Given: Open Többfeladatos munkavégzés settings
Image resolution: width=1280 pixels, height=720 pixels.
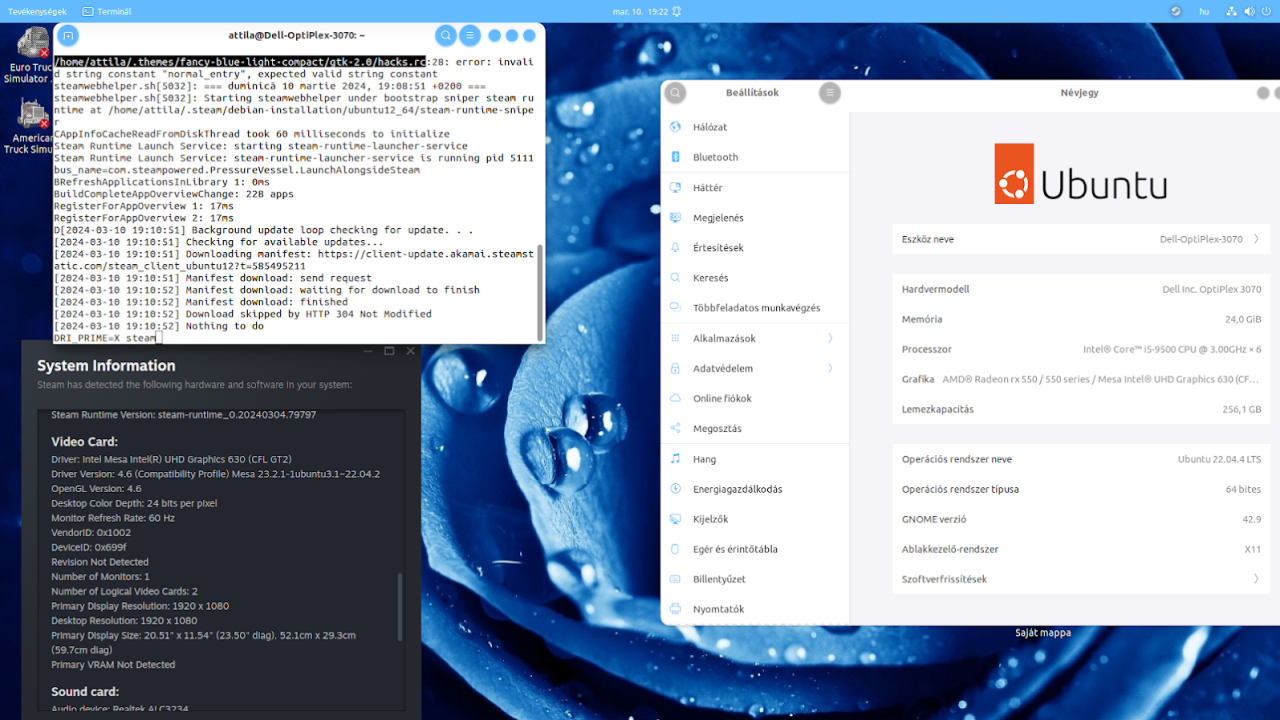Looking at the screenshot, I should (755, 308).
